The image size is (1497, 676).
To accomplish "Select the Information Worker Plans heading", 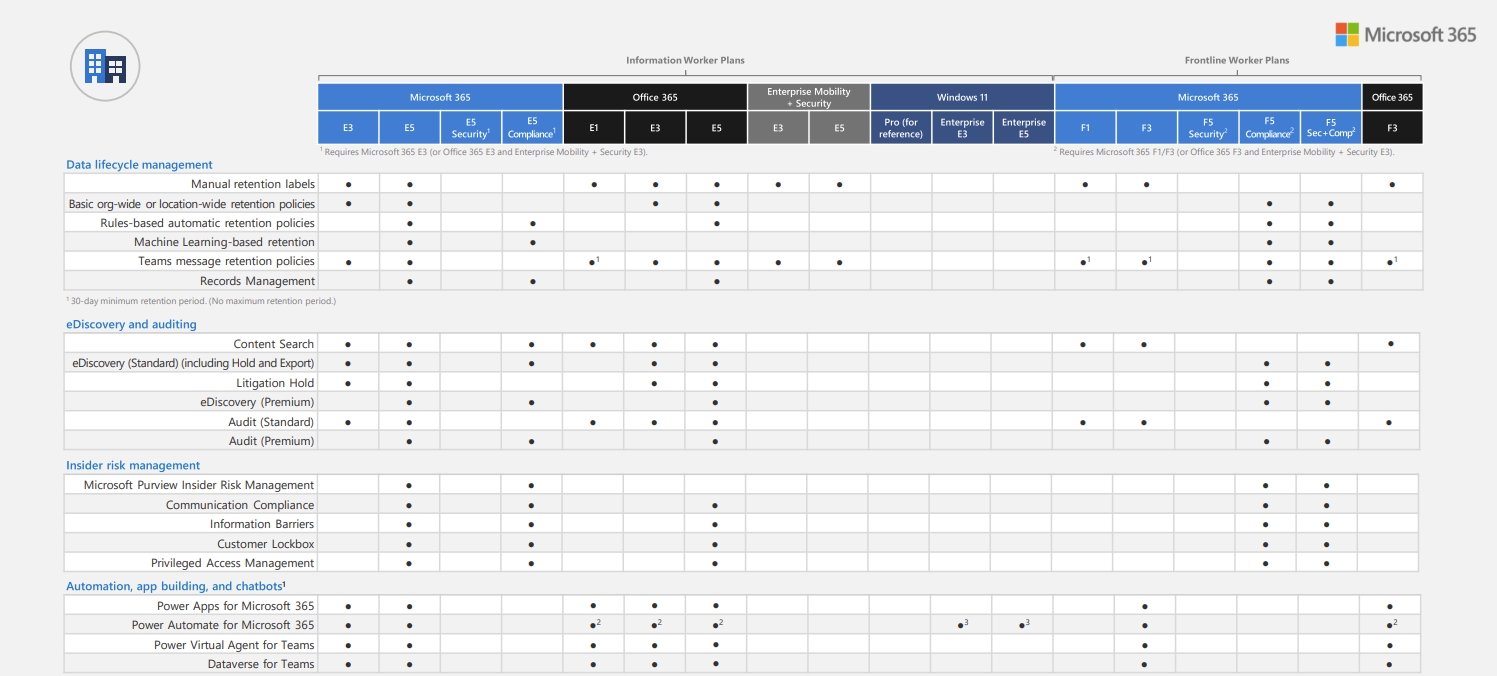I will pyautogui.click(x=685, y=60).
